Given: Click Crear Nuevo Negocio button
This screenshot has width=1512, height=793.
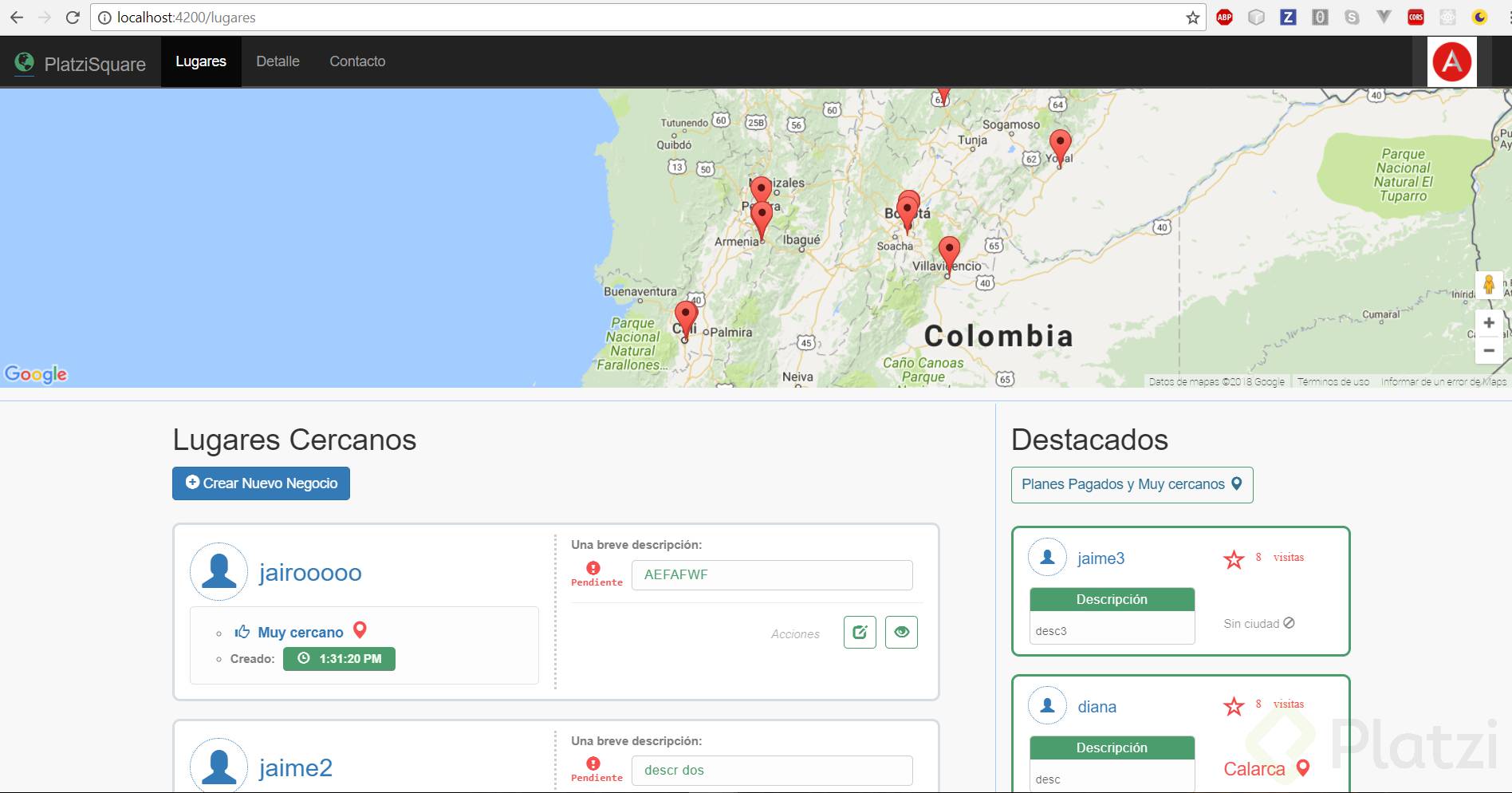Looking at the screenshot, I should (261, 483).
